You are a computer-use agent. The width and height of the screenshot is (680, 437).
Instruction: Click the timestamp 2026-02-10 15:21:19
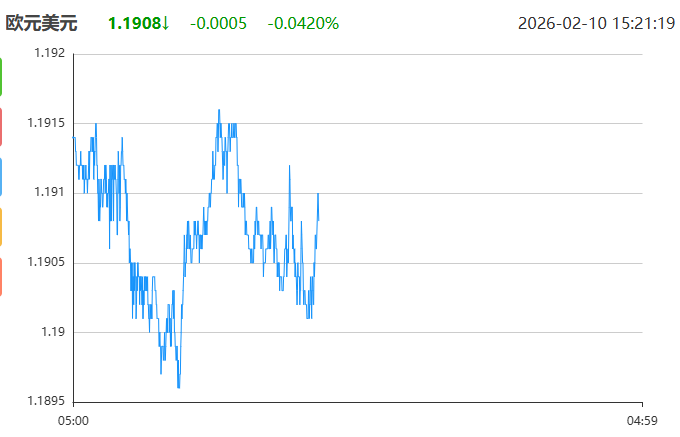[x=596, y=22]
